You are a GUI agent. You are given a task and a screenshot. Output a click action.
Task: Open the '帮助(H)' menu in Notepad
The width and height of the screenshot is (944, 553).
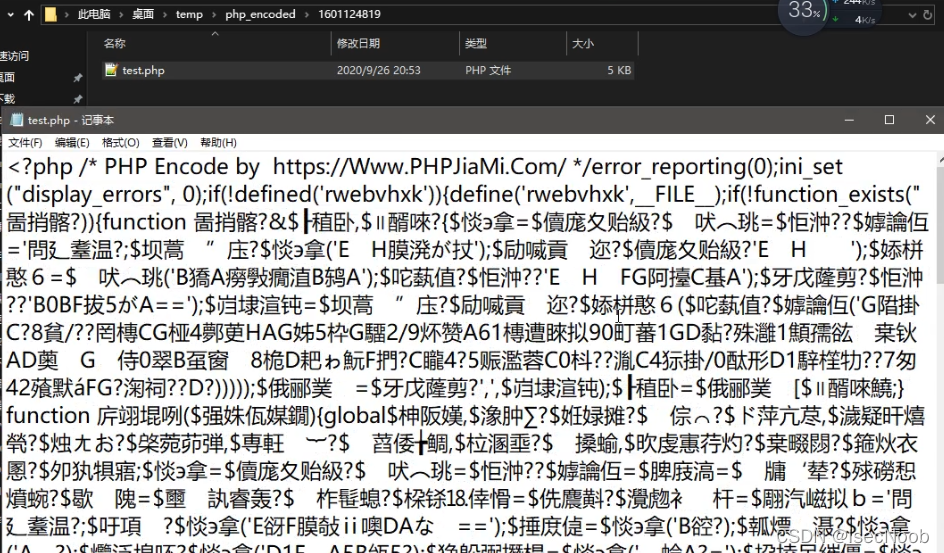218,143
